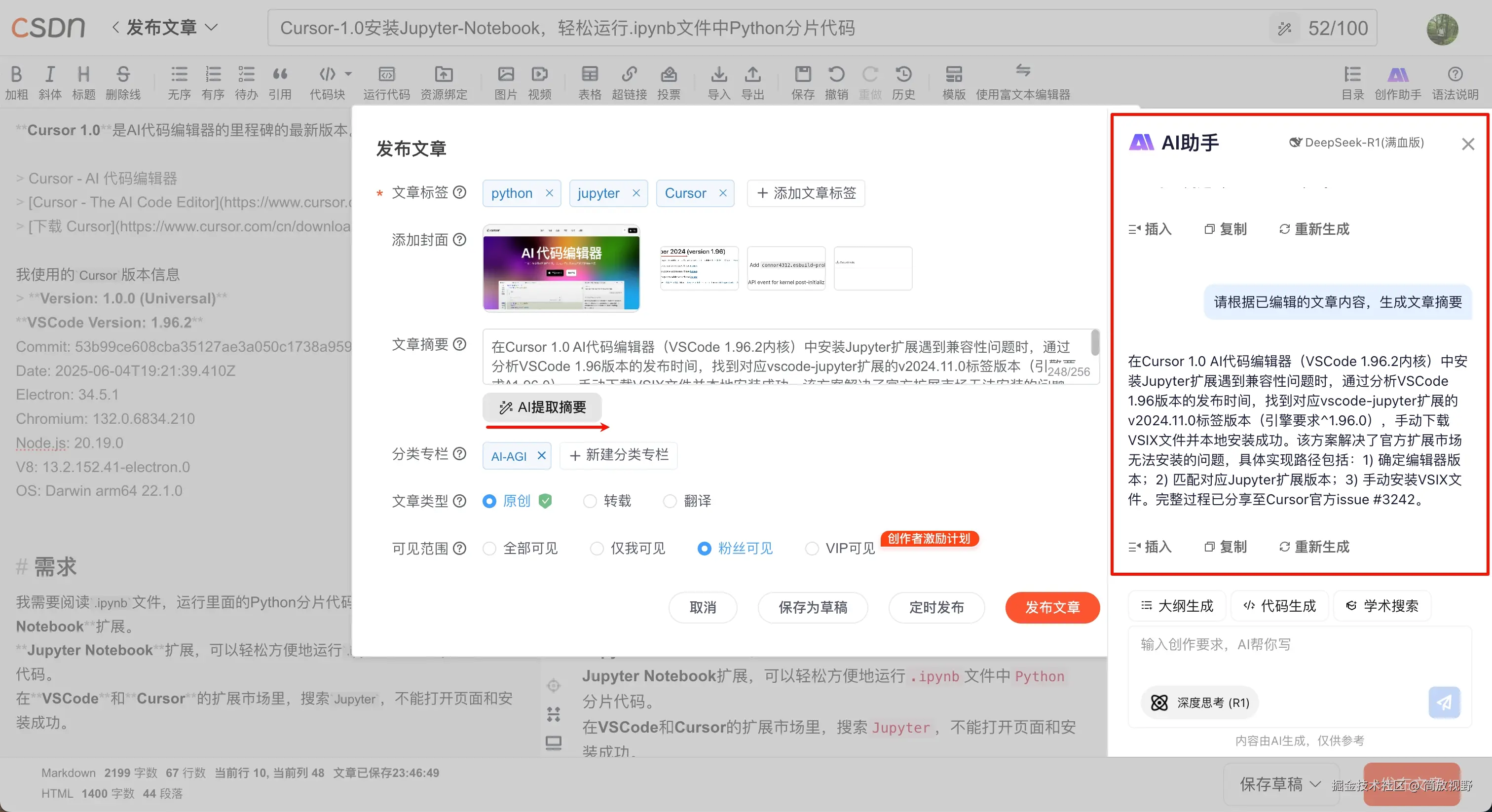Click the AI提取摘要 button
The height and width of the screenshot is (812, 1492).
click(542, 407)
